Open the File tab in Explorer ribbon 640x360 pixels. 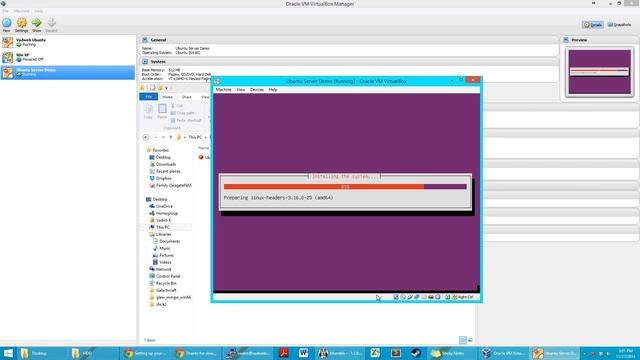tap(149, 97)
